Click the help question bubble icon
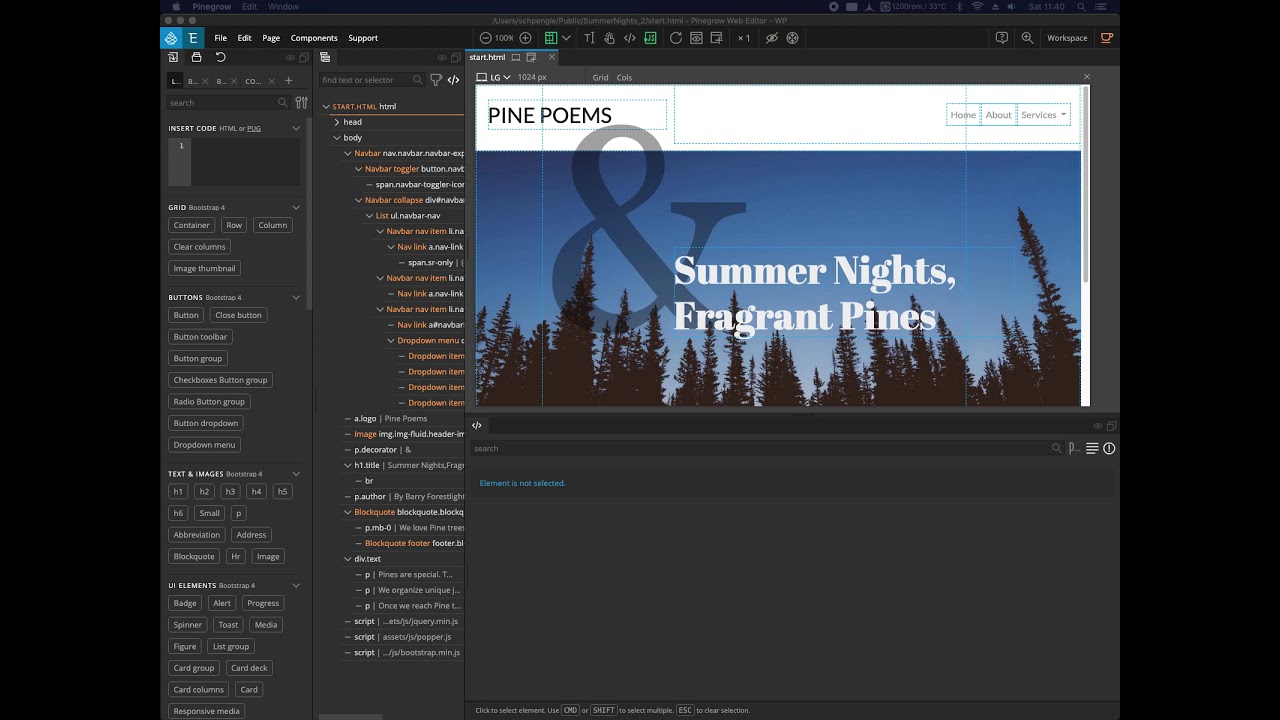This screenshot has height=720, width=1280. 1002,38
